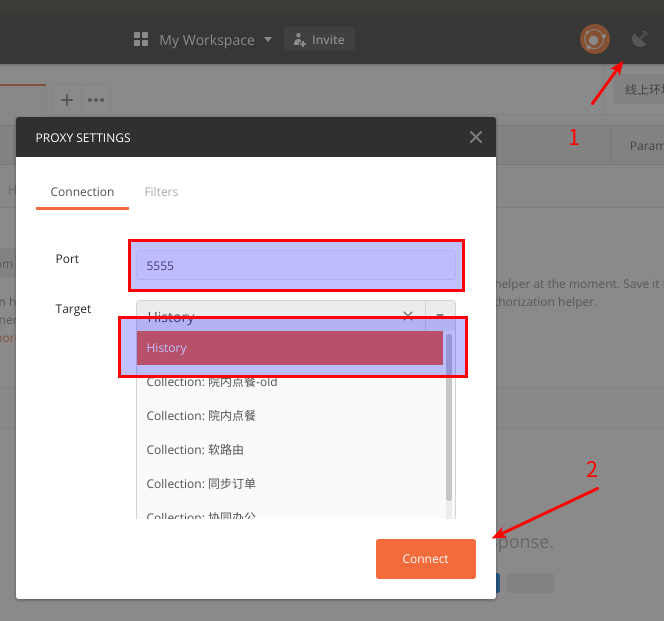Click the satellite proxy capture icon
This screenshot has height=621, width=664.
pos(641,40)
